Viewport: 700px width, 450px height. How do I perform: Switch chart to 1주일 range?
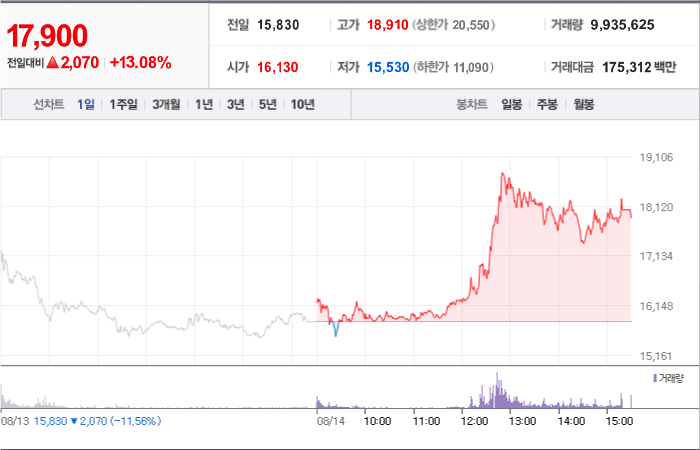(x=124, y=104)
